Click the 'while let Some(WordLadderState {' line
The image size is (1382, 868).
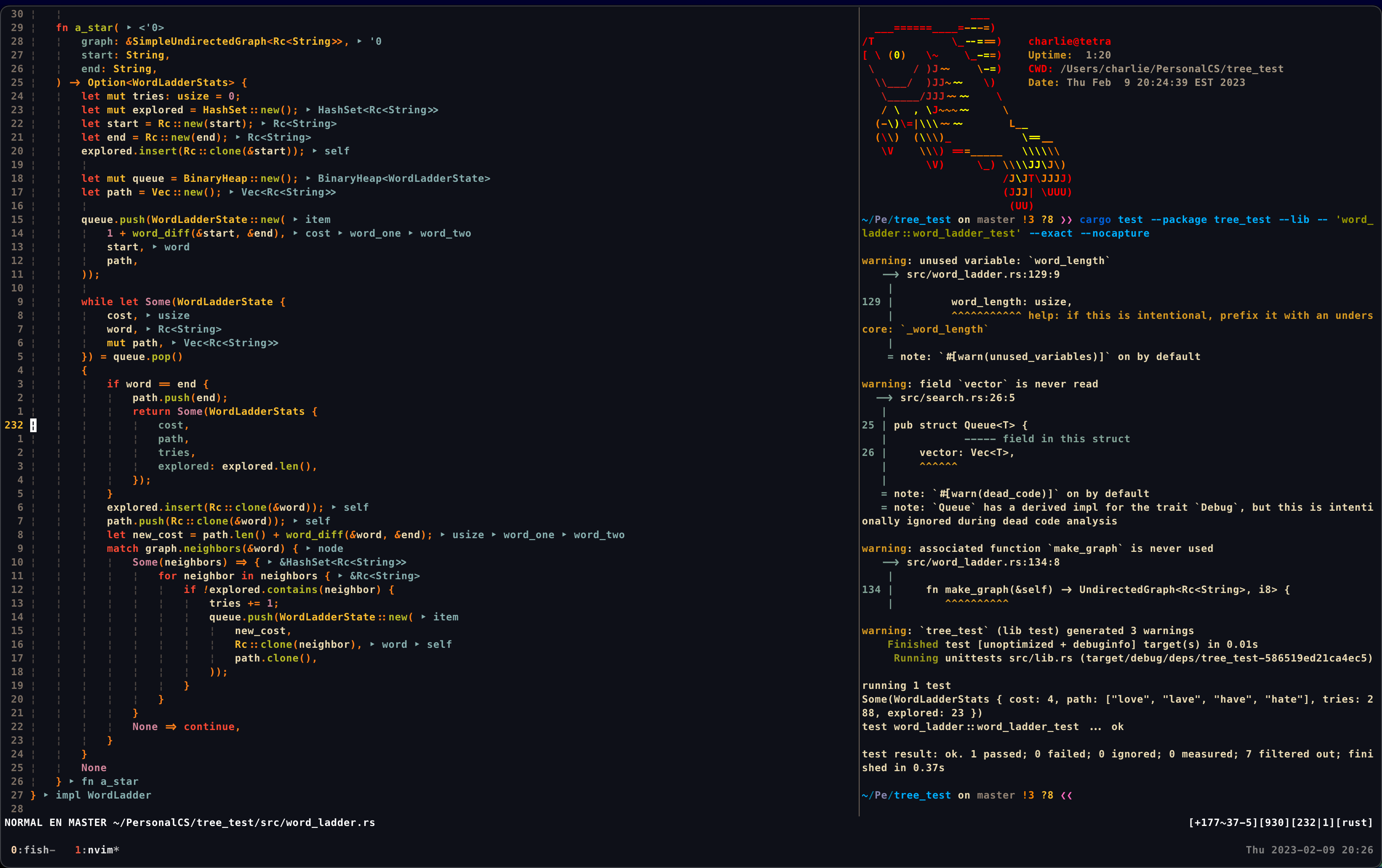coord(183,302)
